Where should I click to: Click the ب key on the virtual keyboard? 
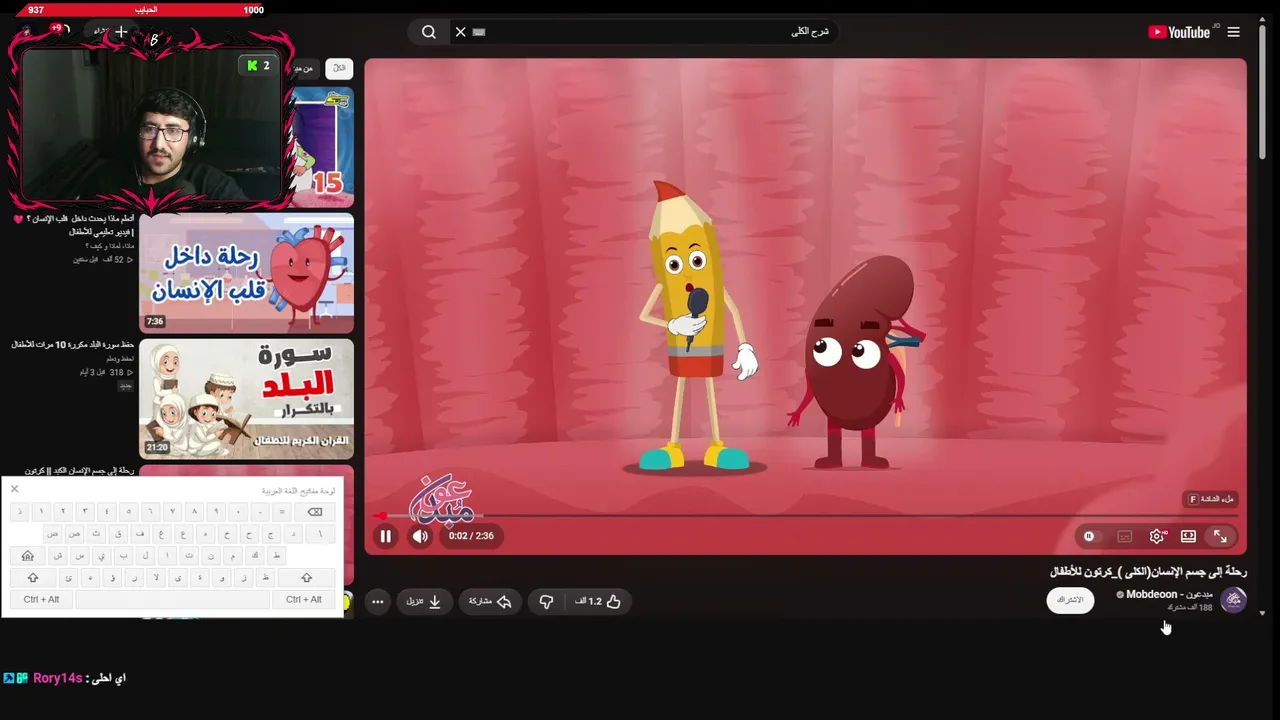123,556
